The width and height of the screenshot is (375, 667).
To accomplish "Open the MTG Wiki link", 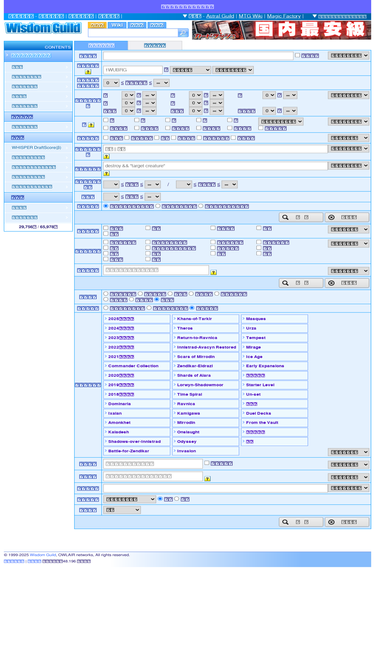I will pyautogui.click(x=250, y=16).
